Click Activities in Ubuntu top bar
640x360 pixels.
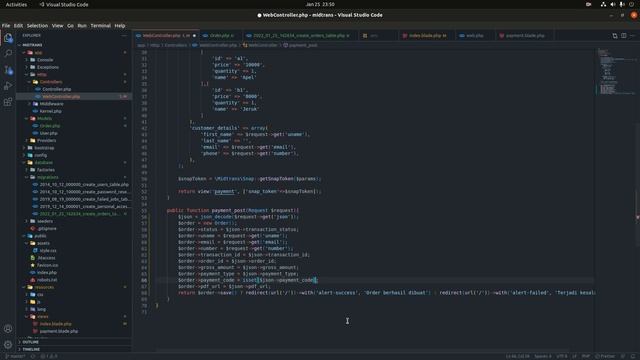pyautogui.click(x=16, y=4)
